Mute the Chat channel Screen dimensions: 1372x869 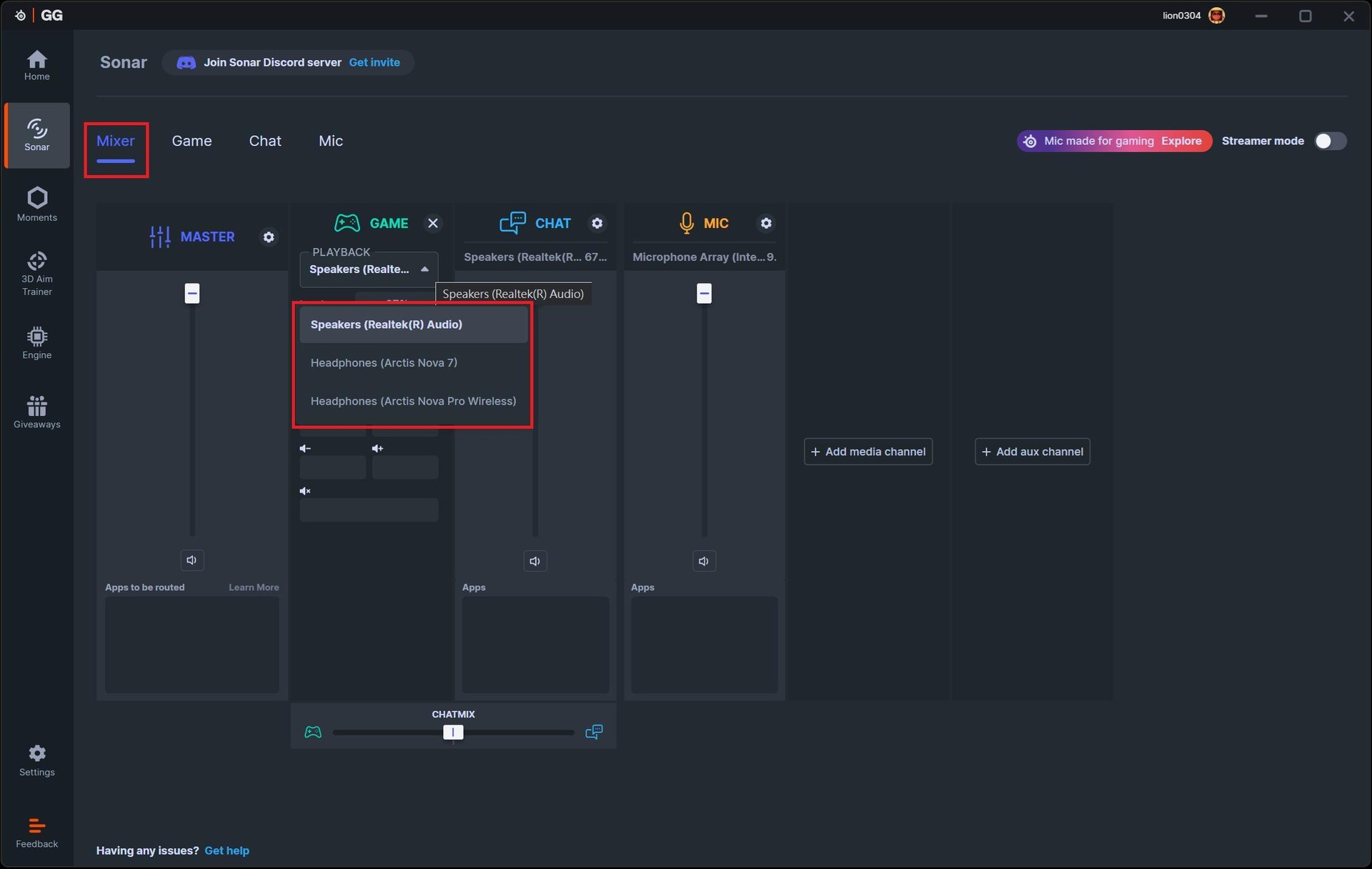point(535,561)
